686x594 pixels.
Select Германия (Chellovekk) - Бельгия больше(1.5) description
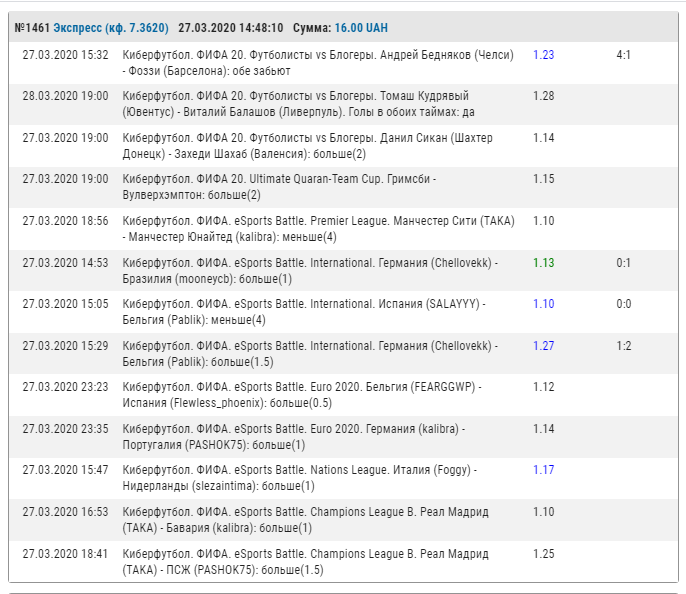point(310,354)
